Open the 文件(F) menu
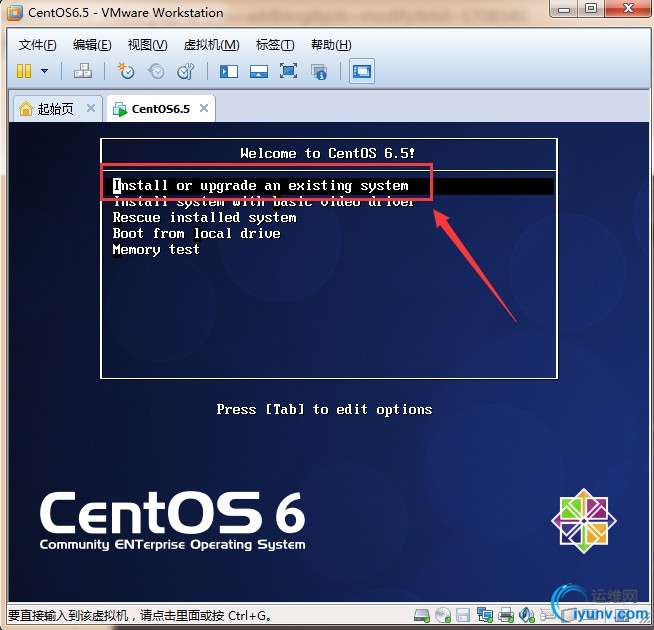The width and height of the screenshot is (654, 630). point(38,45)
